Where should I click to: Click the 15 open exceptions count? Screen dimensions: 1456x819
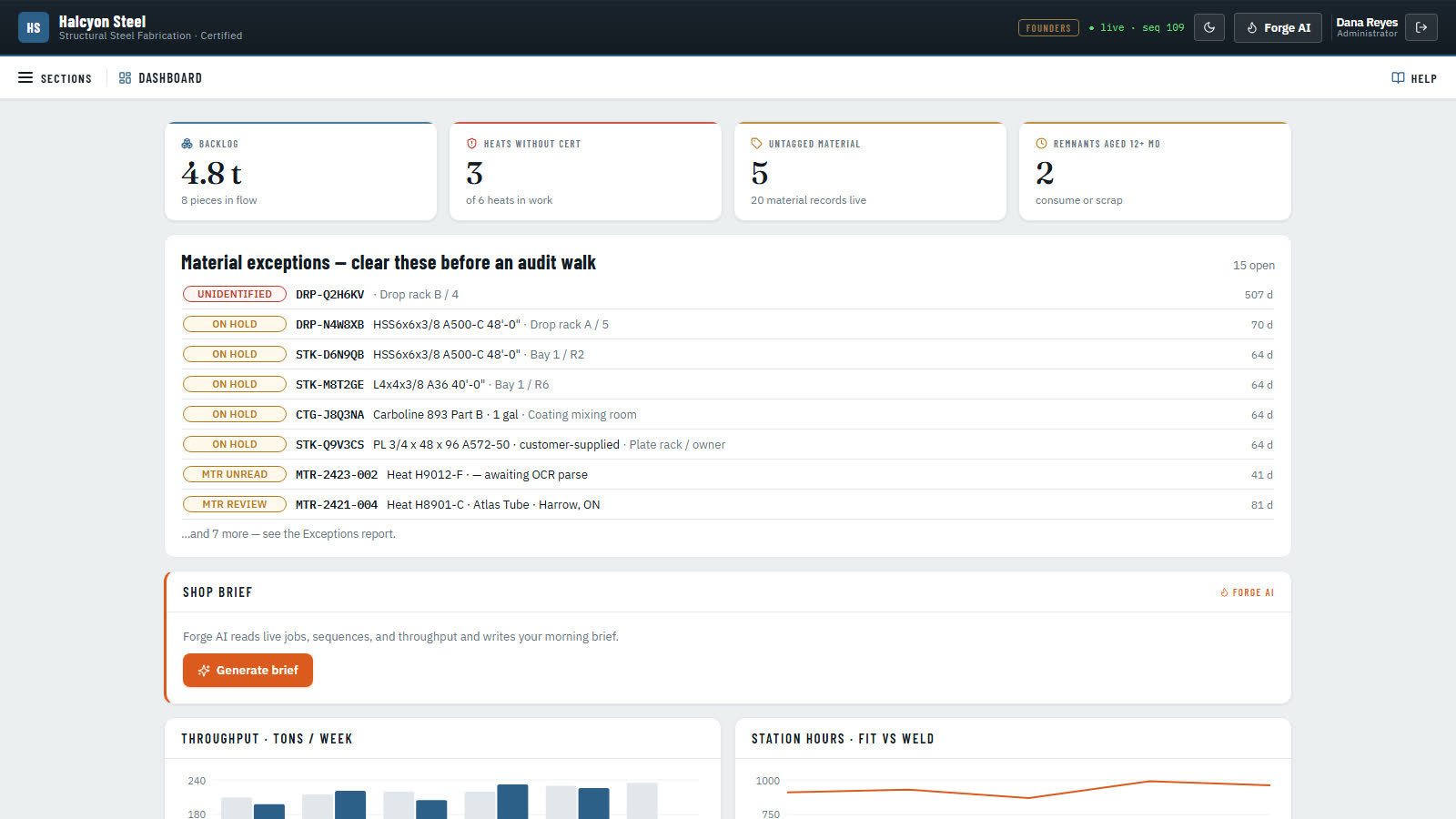click(1254, 266)
